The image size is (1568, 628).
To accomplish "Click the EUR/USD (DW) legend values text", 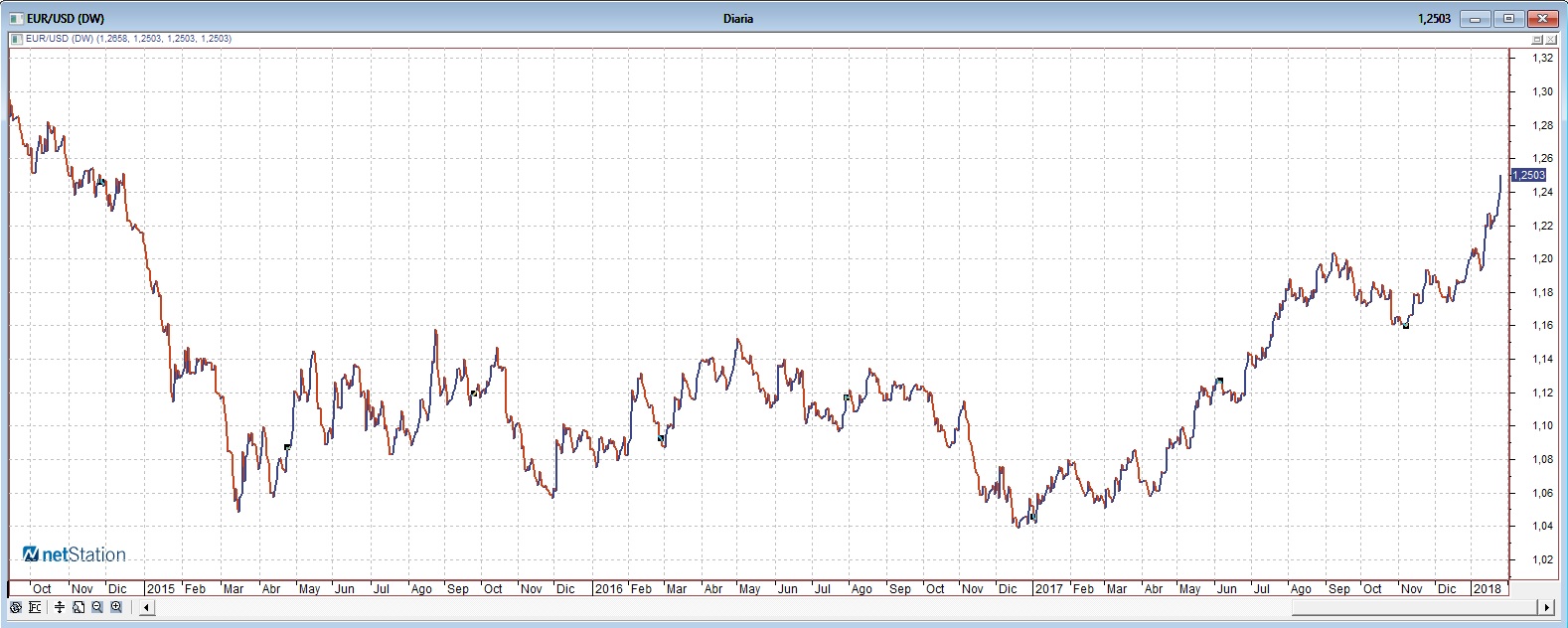I will (128, 39).
